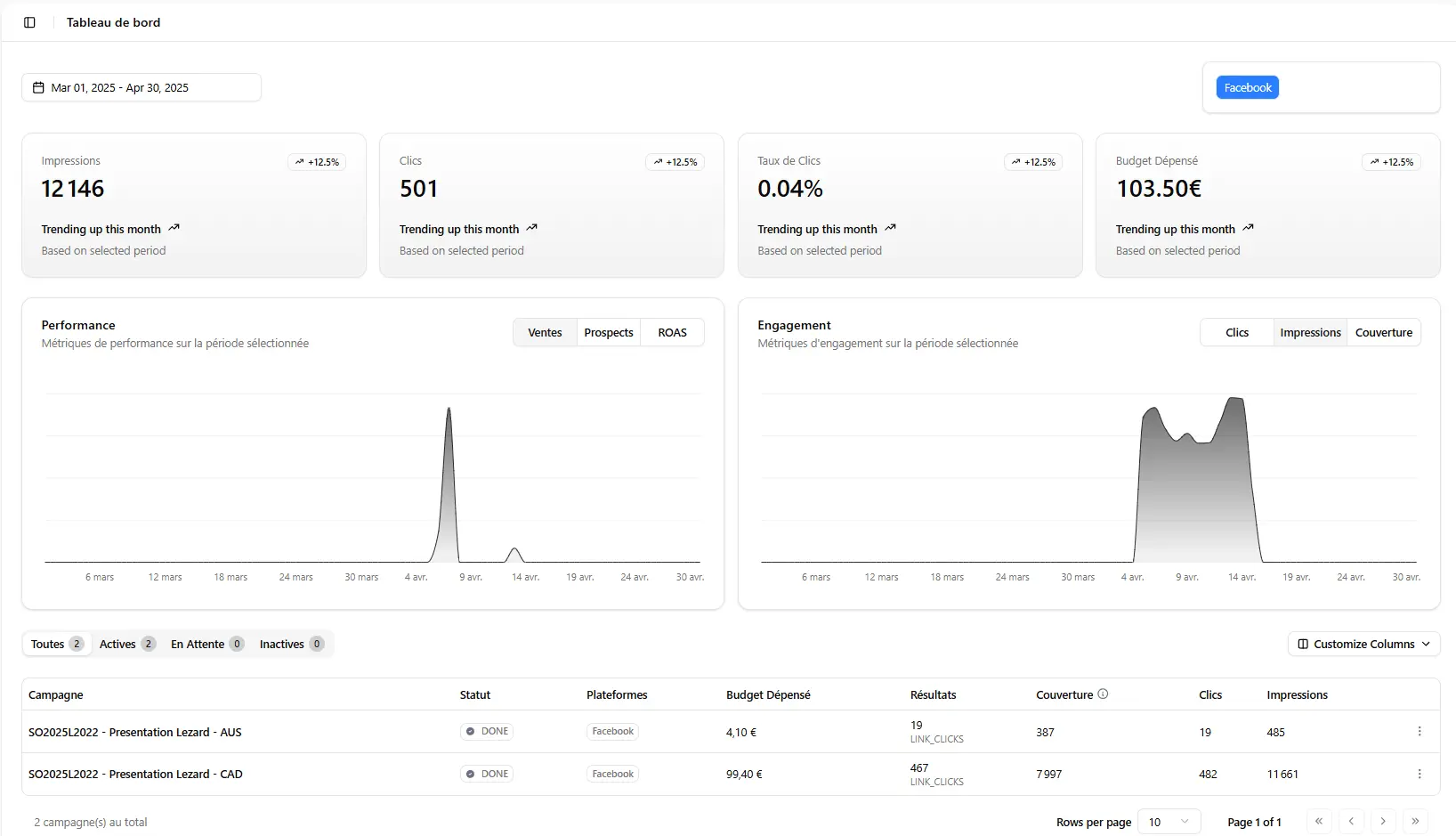This screenshot has width=1456, height=836.
Task: Toggle the Facebook platform filter
Action: point(1247,87)
